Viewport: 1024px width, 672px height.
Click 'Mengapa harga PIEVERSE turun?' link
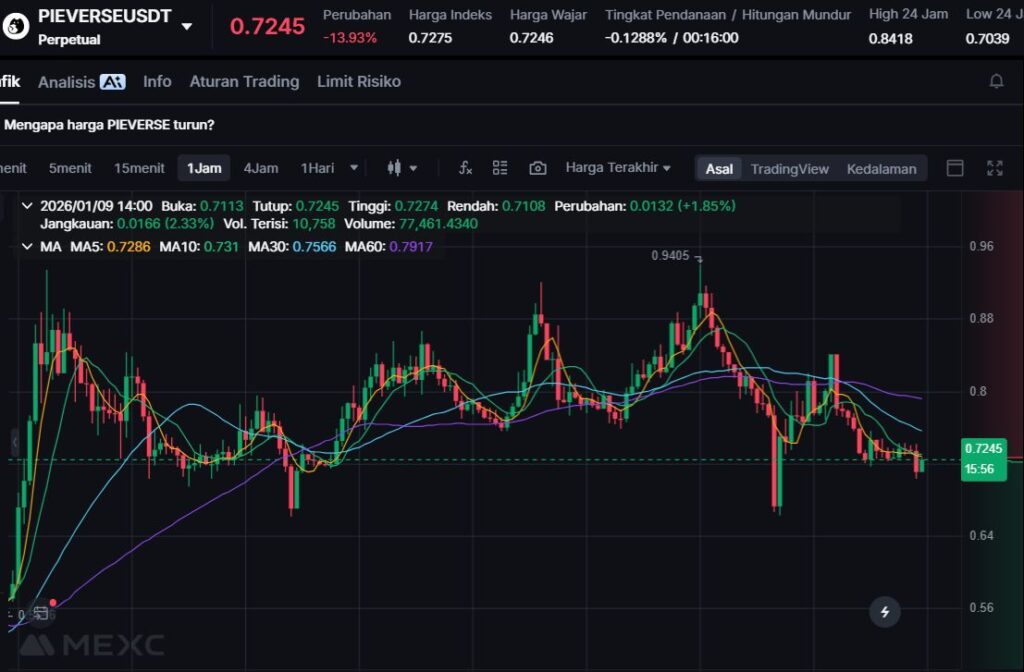[x=109, y=125]
